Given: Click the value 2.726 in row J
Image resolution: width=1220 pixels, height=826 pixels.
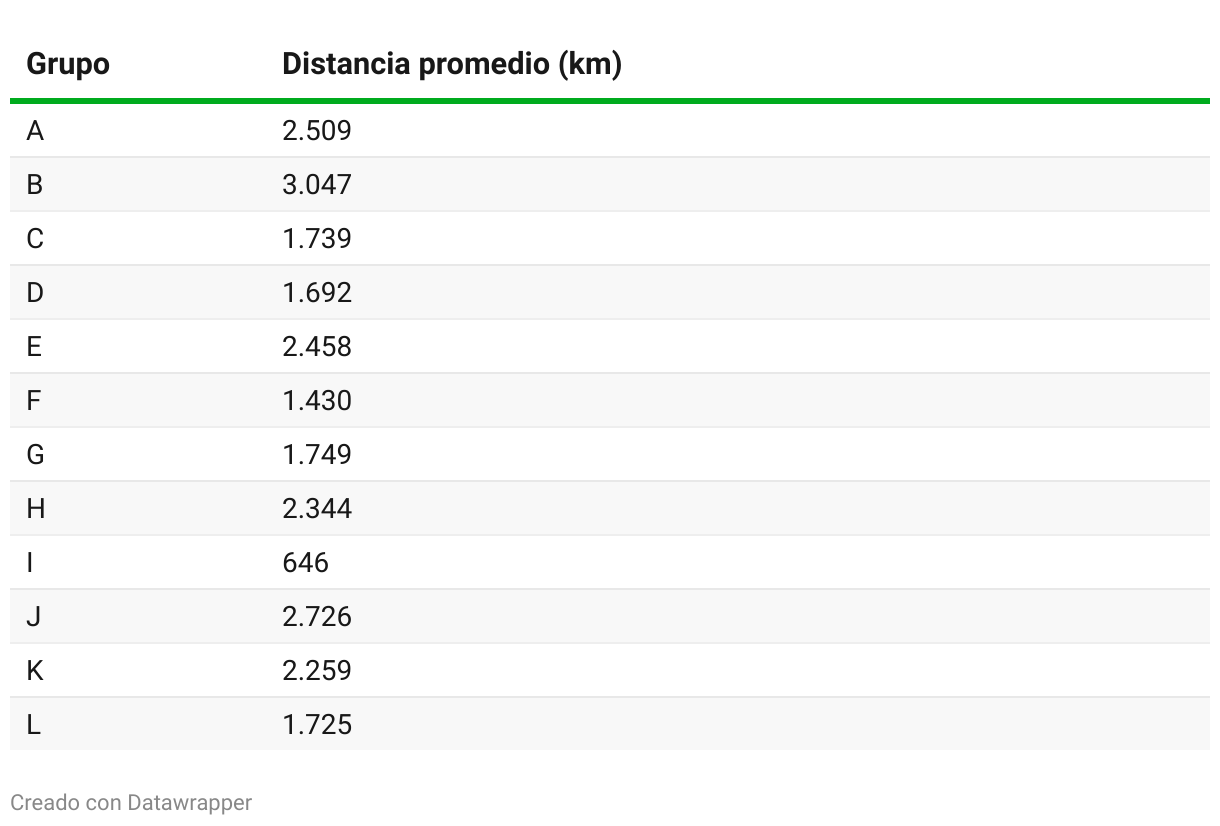Looking at the screenshot, I should pyautogui.click(x=317, y=617).
